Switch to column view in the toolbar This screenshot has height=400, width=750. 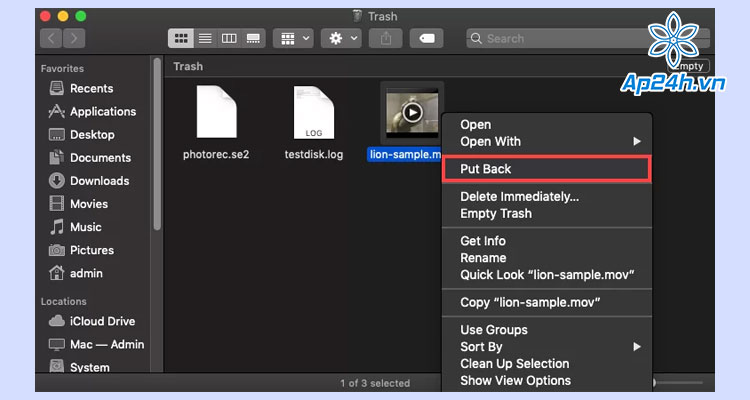click(x=229, y=38)
